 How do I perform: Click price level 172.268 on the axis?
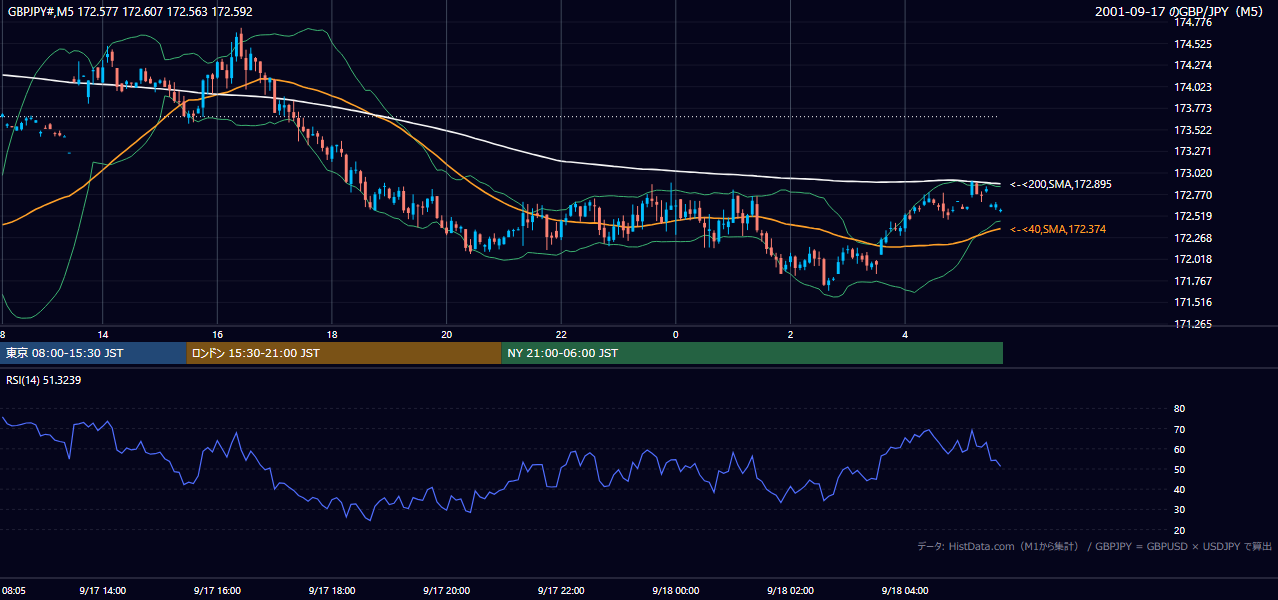[x=1193, y=238]
